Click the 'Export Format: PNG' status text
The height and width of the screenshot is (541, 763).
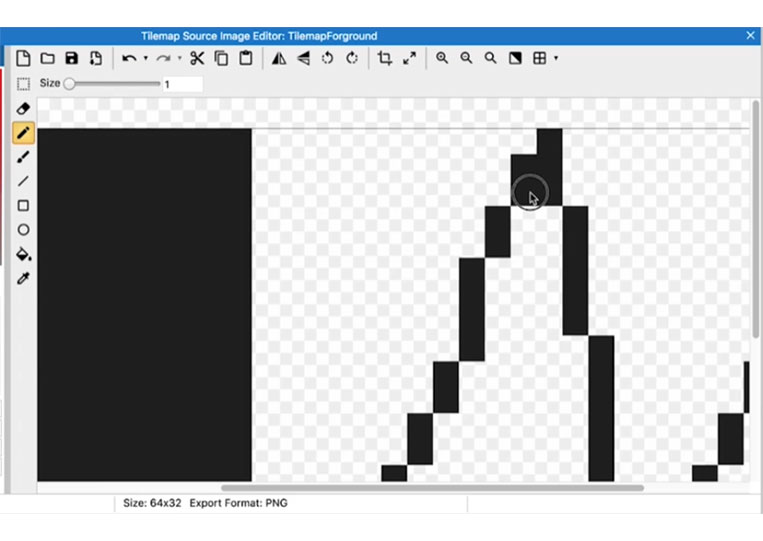pyautogui.click(x=238, y=503)
